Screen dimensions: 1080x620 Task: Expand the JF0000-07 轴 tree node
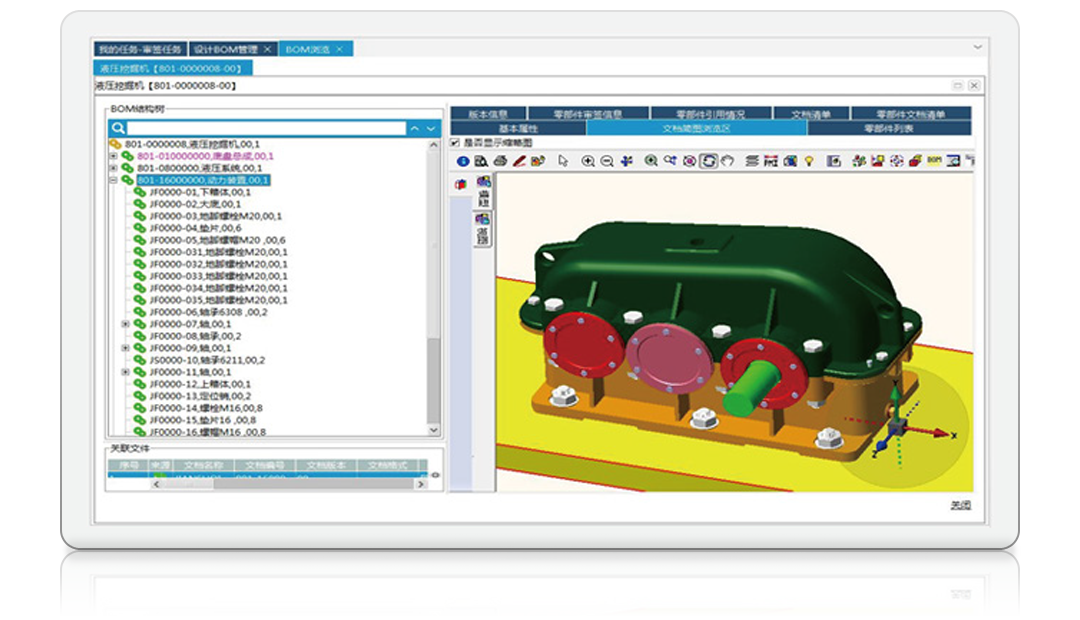(125, 324)
